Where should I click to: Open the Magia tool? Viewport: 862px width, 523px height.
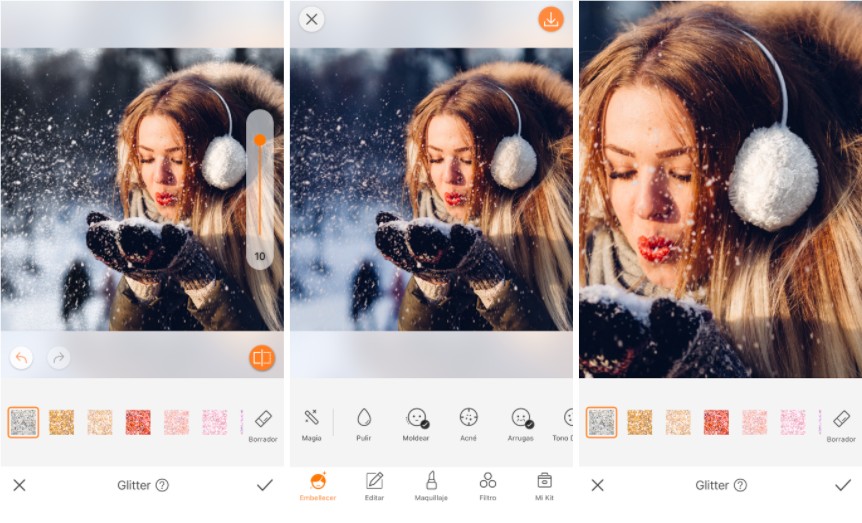tap(311, 425)
